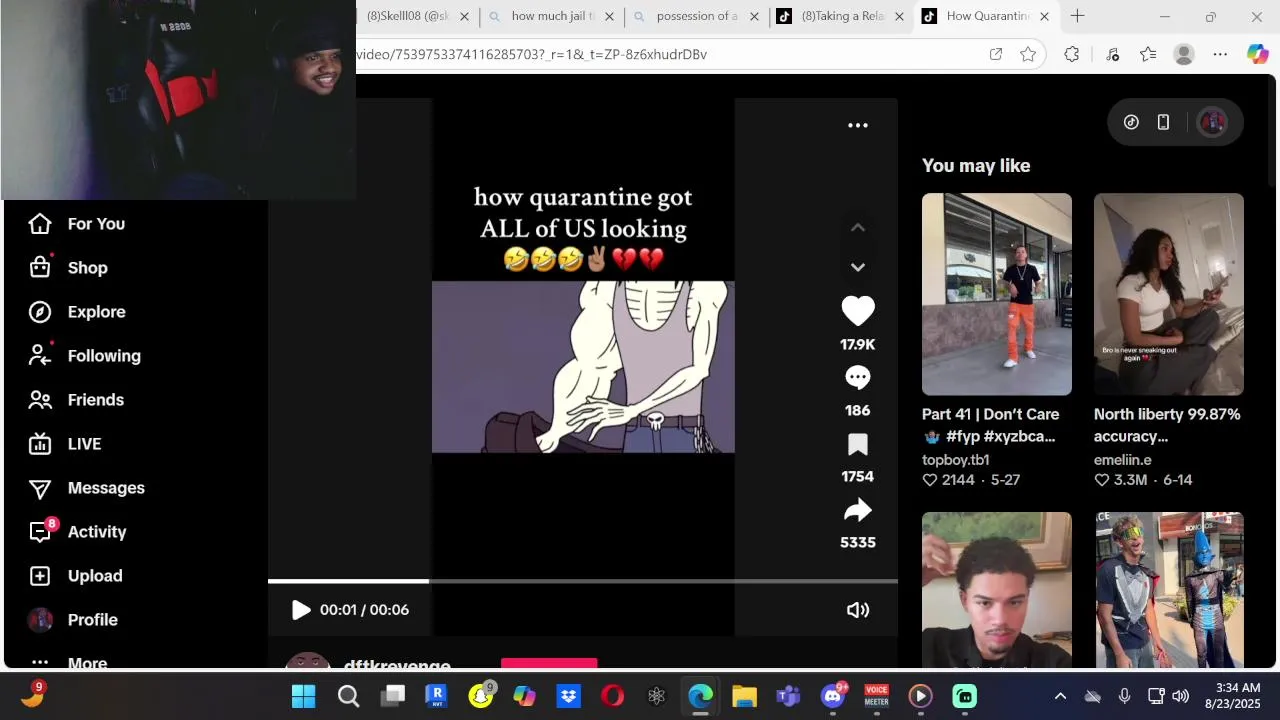Go to the previous video
The image size is (1280, 720).
[x=858, y=227]
